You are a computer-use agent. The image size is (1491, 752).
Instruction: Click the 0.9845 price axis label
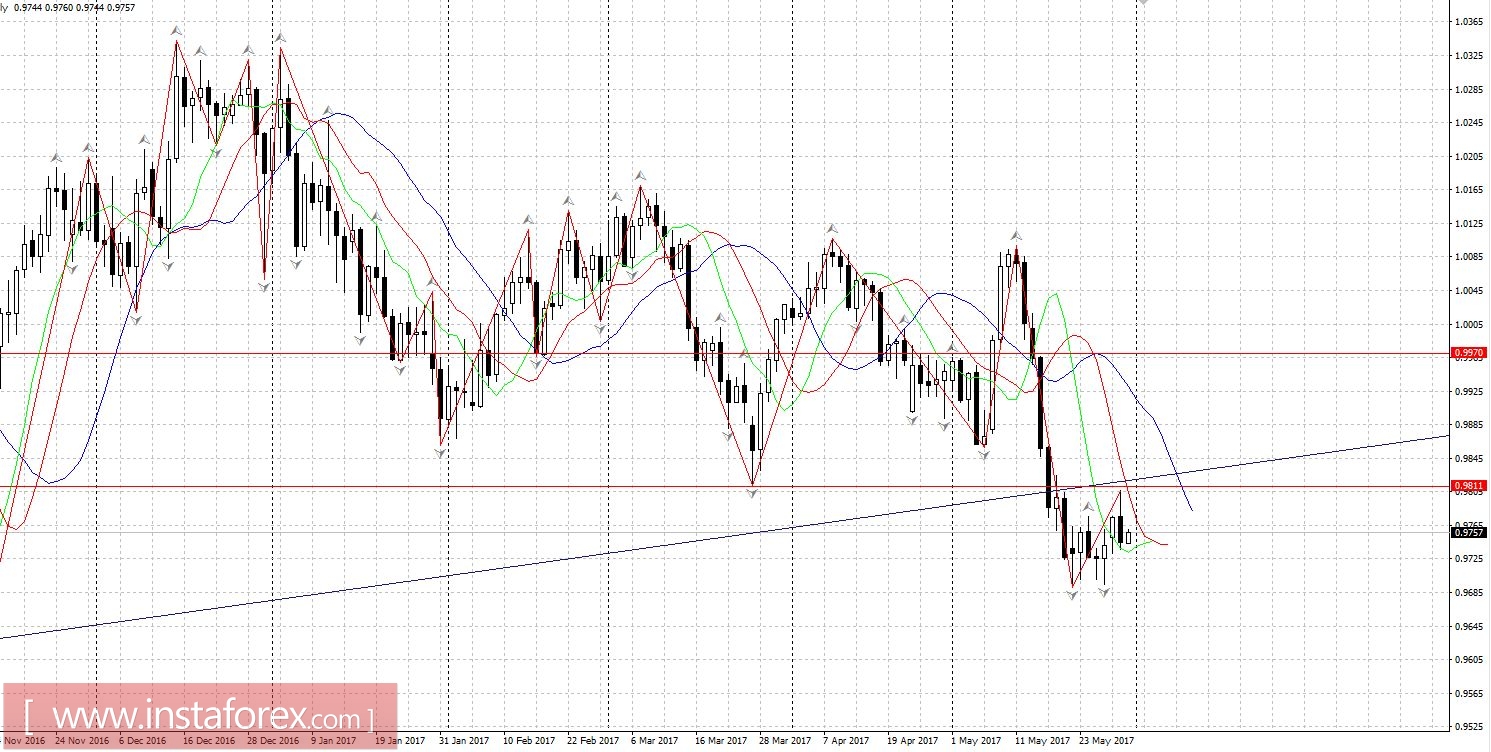pos(1469,459)
